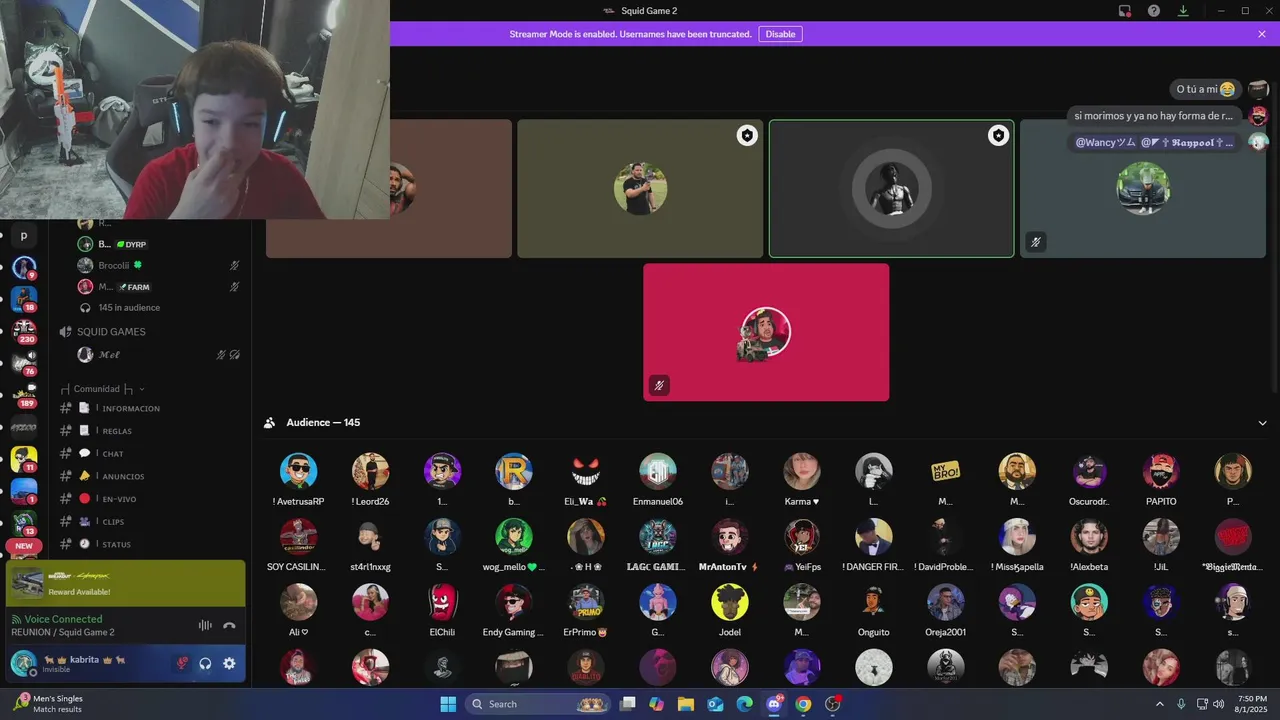This screenshot has height=720, width=1280.
Task: Click muted mic icon on pink tile
Action: pos(659,385)
